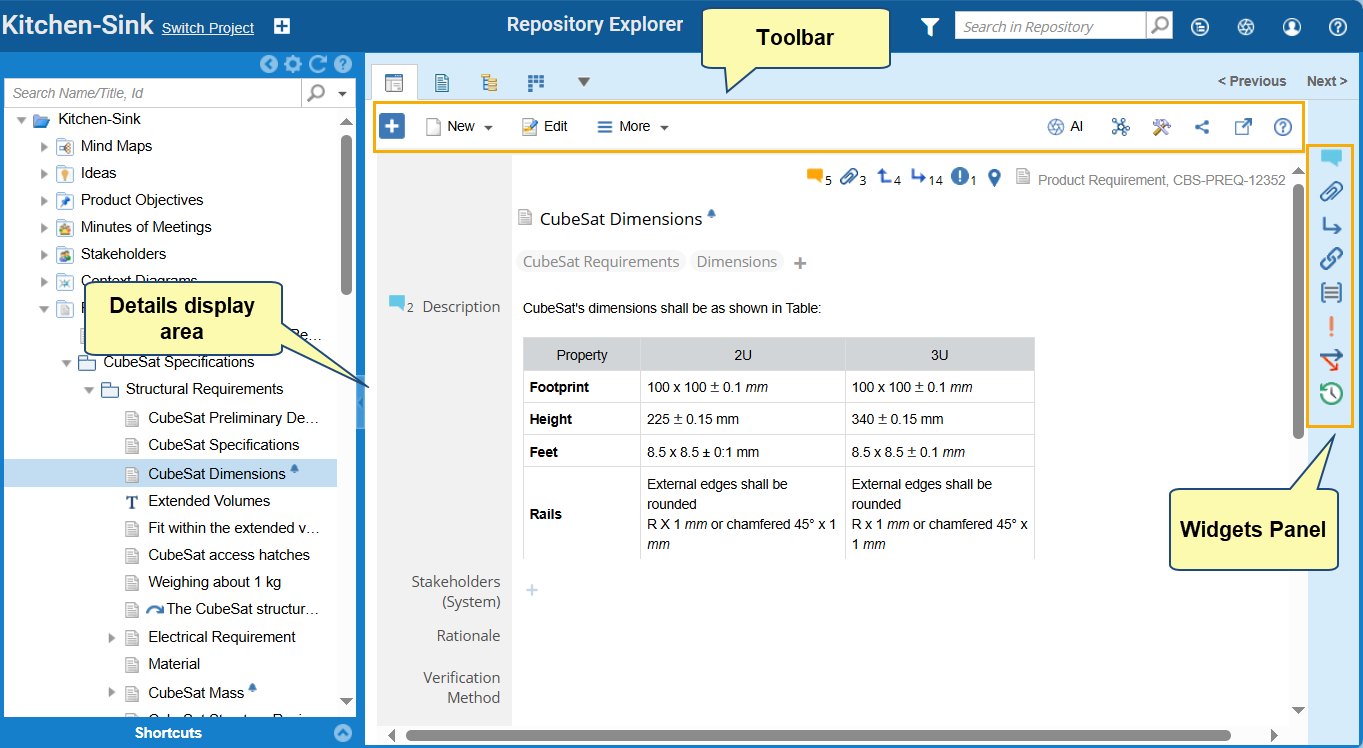The width and height of the screenshot is (1363, 748).
Task: Collapse the Structural Requirements folder
Action: pyautogui.click(x=89, y=390)
